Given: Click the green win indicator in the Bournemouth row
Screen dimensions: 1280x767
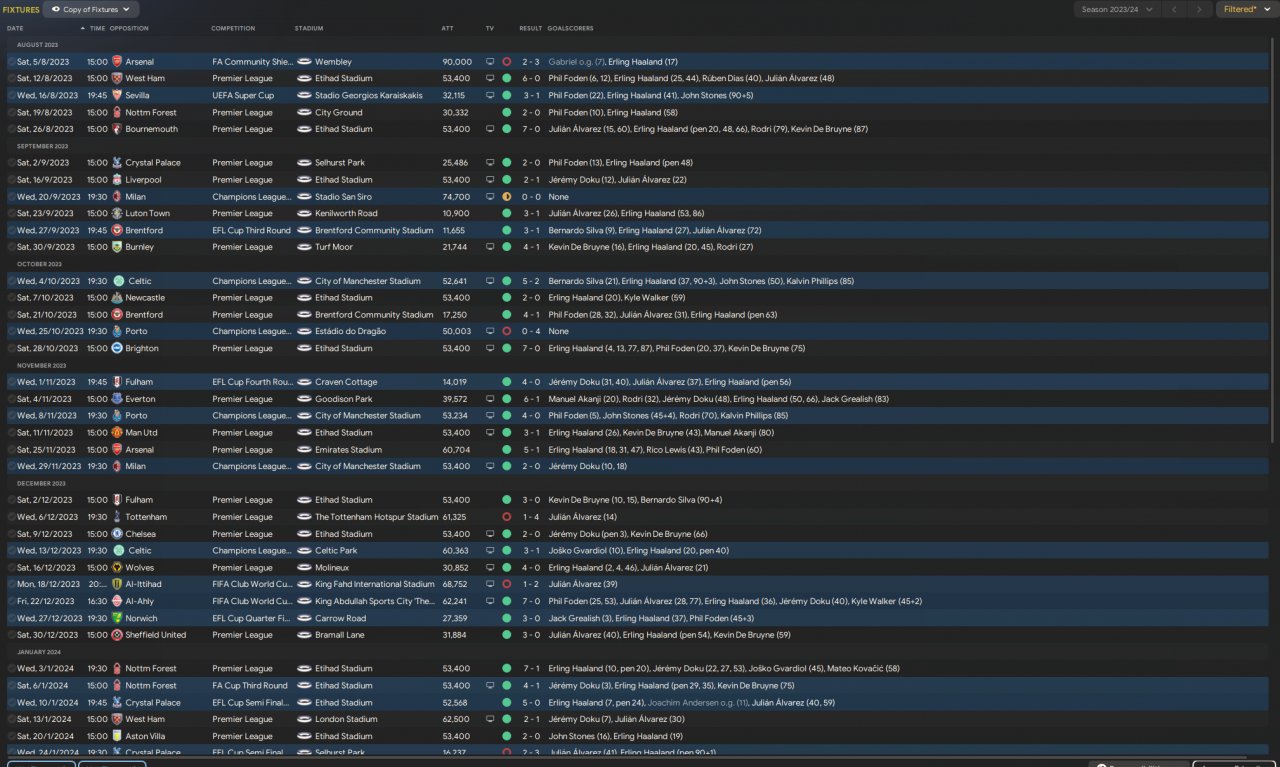Looking at the screenshot, I should pos(507,129).
